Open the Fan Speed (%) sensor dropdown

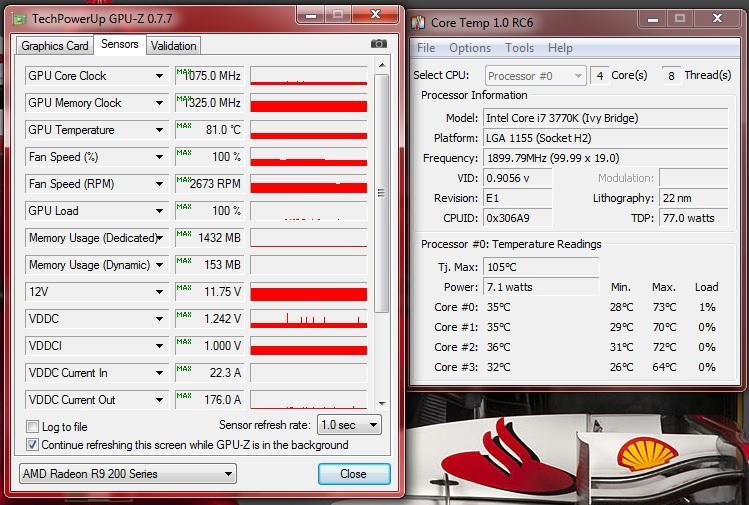point(159,157)
